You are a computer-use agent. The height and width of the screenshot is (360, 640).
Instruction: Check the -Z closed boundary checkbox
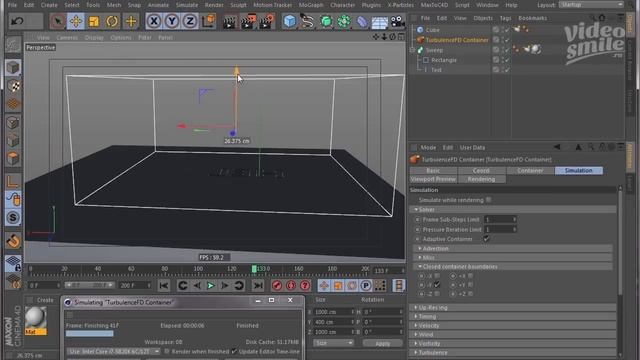(437, 293)
